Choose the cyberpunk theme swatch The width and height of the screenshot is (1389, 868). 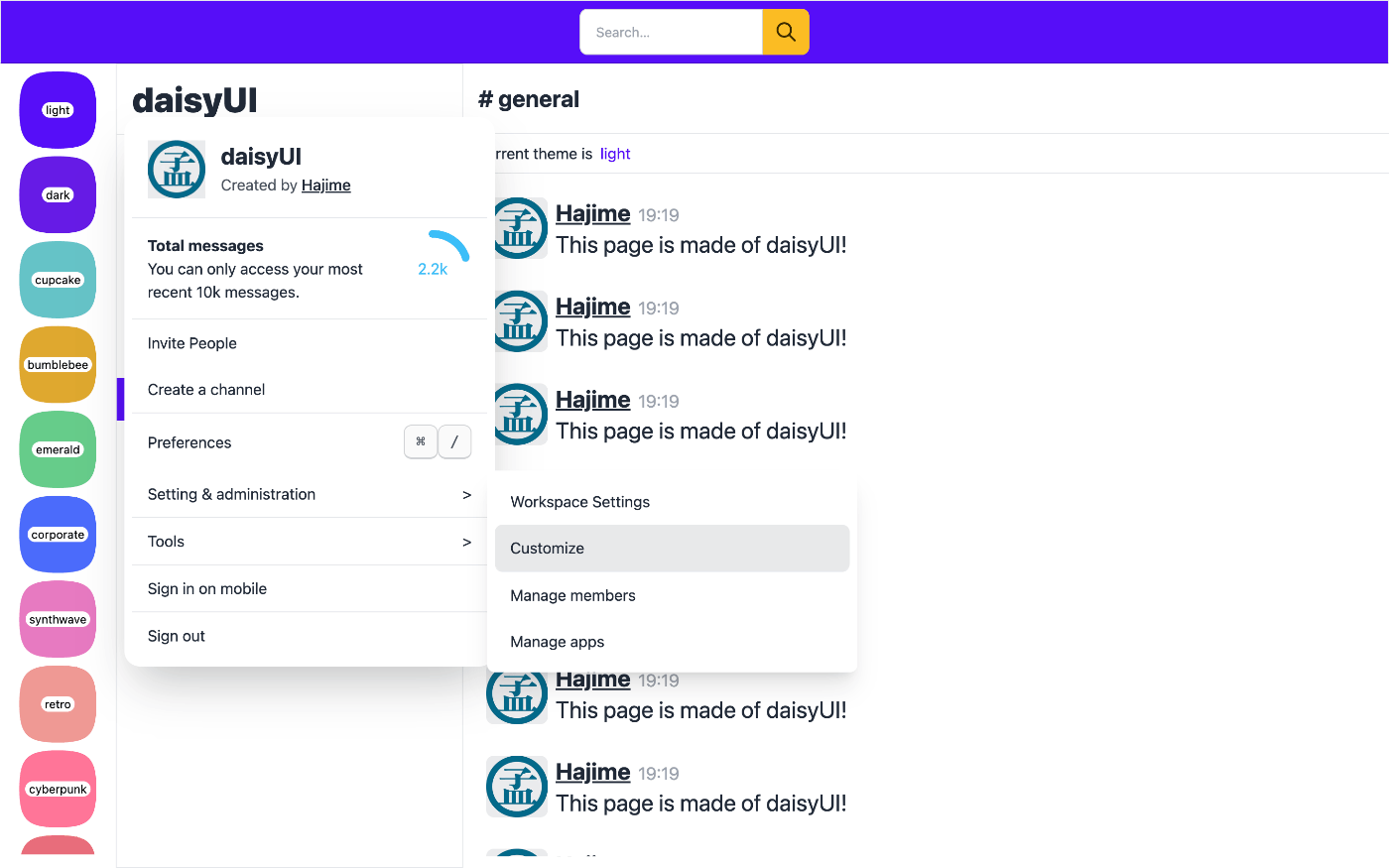[x=58, y=790]
